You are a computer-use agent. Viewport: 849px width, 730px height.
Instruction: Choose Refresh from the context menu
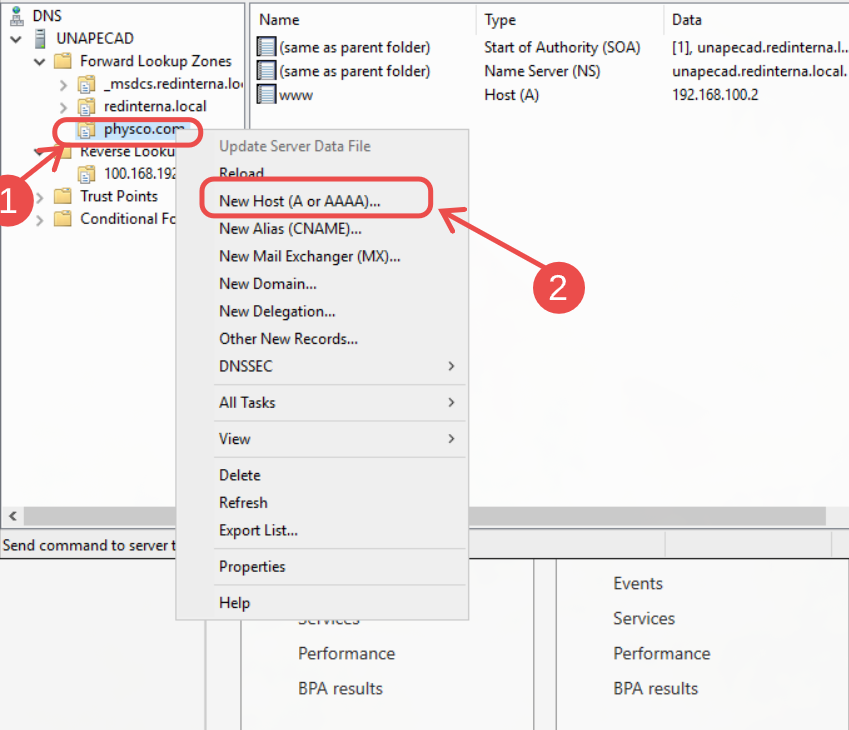click(x=322, y=503)
